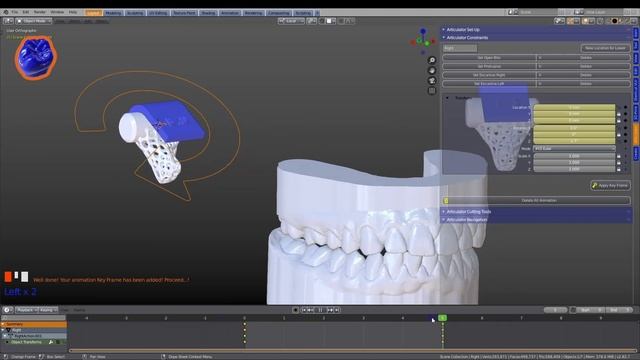
Task: Switch to the Texture Paint workspace tab
Action: click(184, 13)
